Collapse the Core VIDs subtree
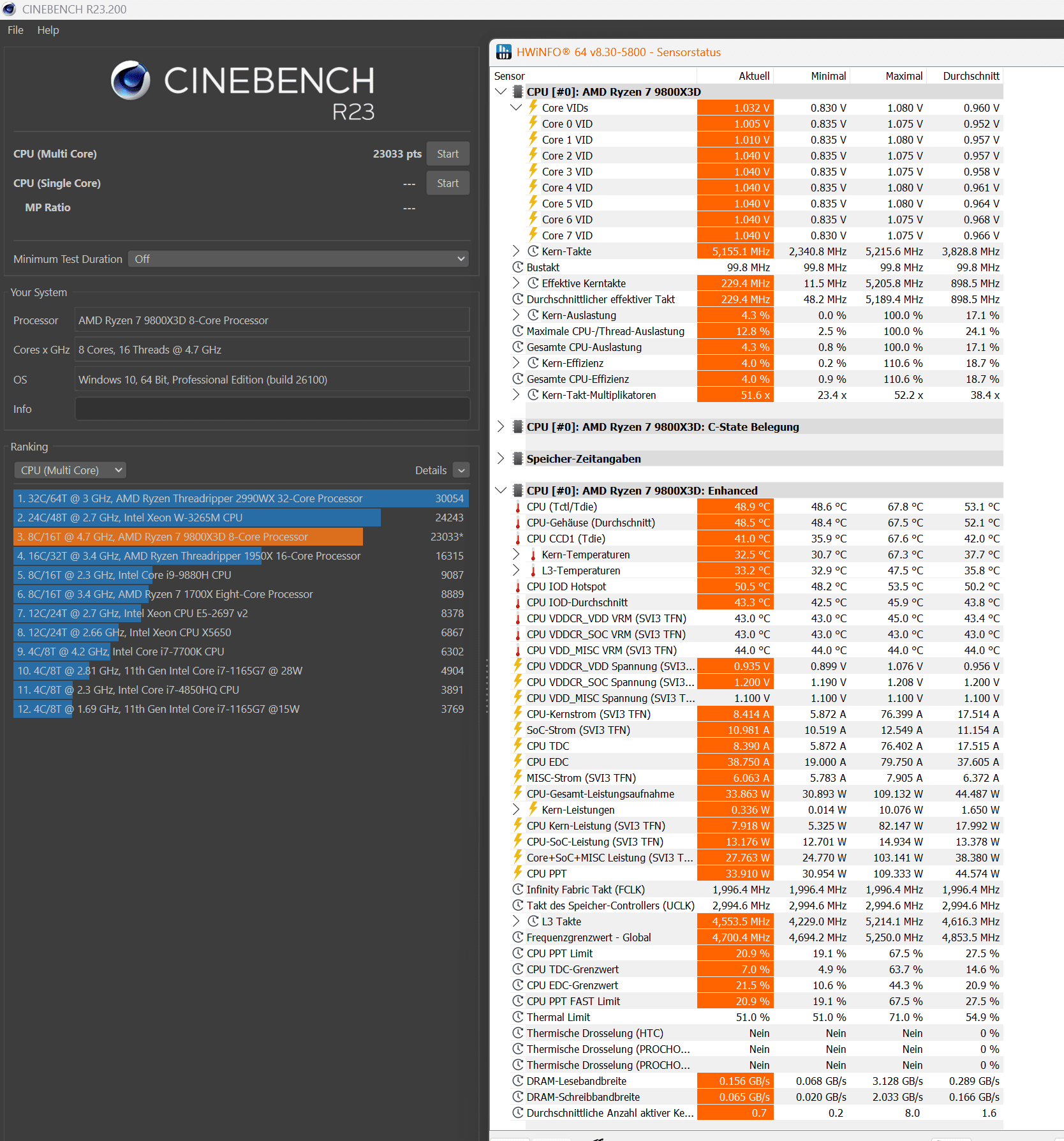This screenshot has width=1064, height=1141. pos(516,108)
